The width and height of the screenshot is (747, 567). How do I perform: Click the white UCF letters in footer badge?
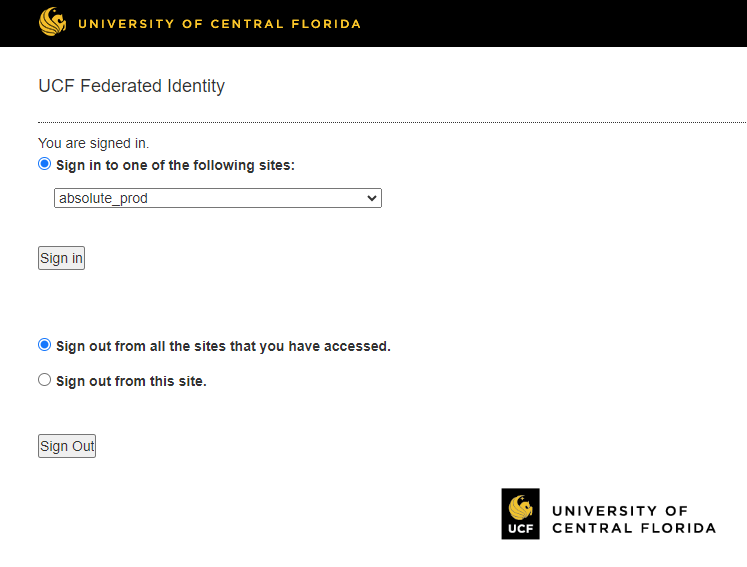[x=520, y=528]
